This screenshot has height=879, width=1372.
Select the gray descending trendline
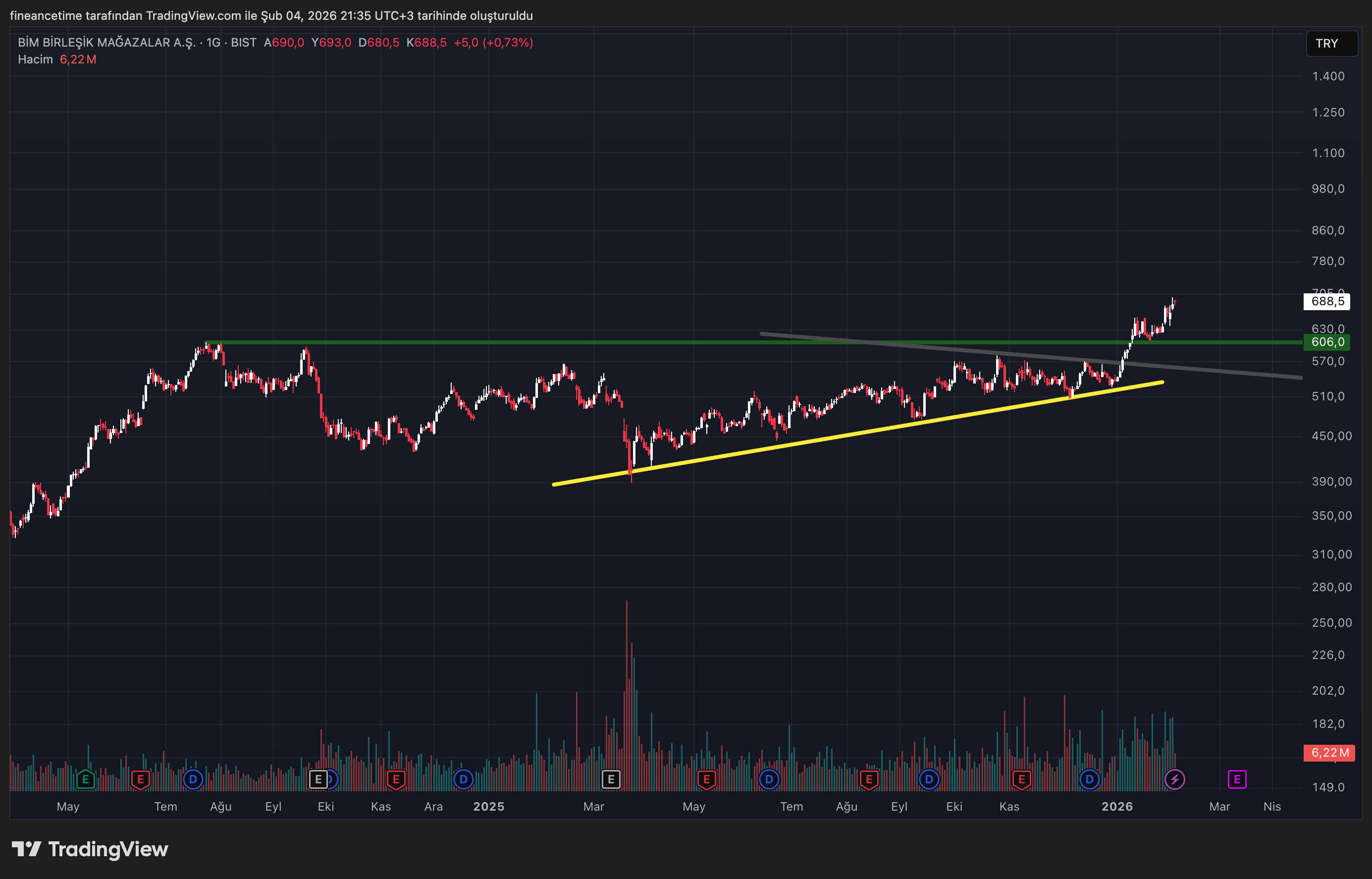click(x=1226, y=372)
